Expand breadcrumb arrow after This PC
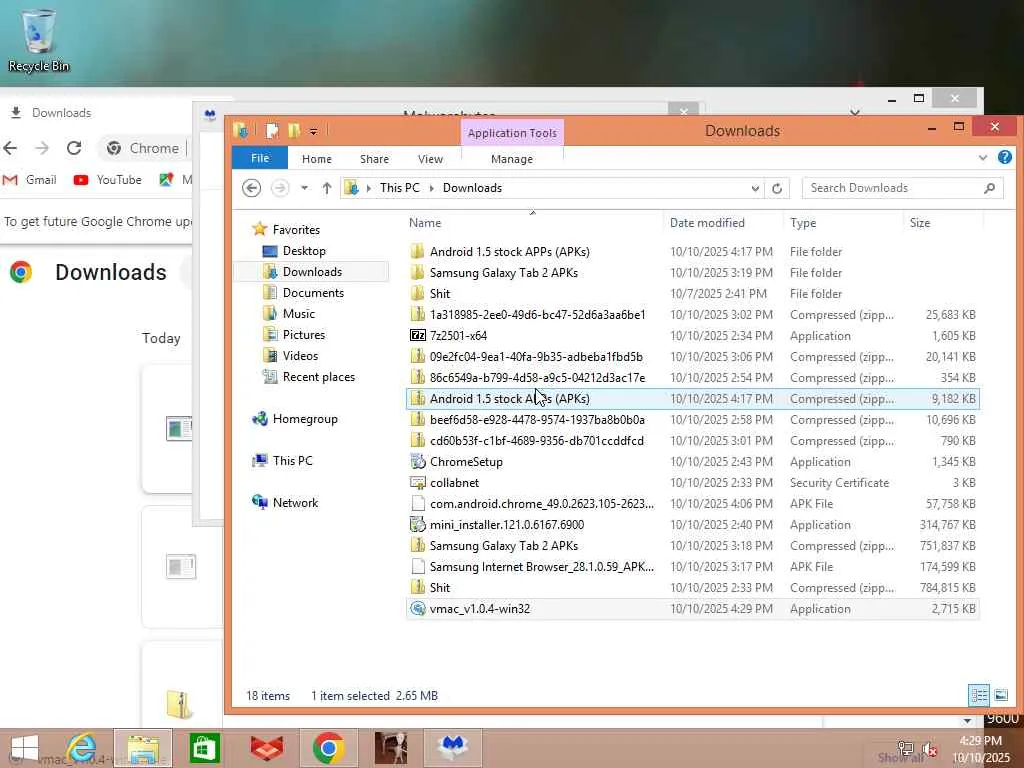The width and height of the screenshot is (1024, 768). click(431, 188)
